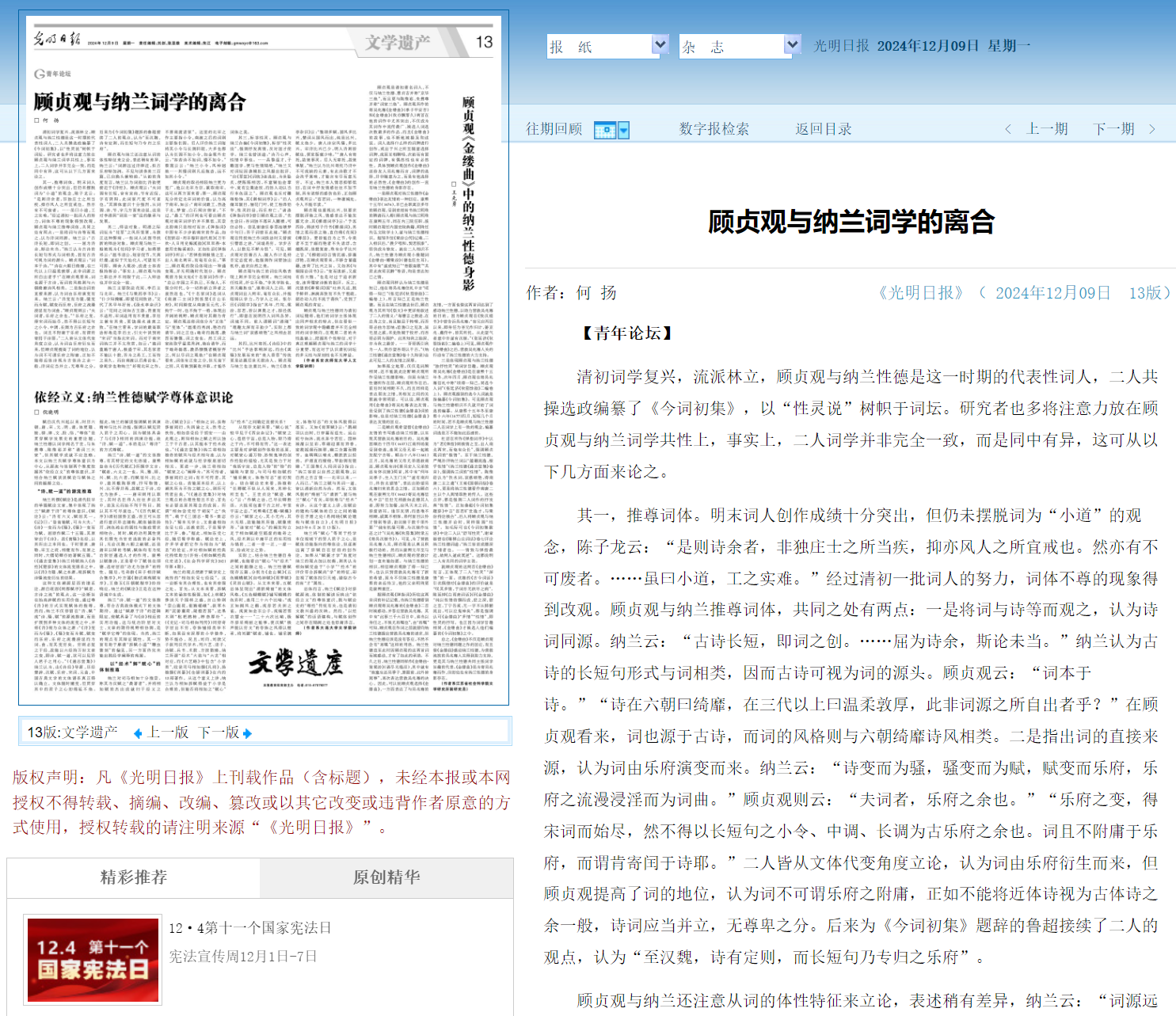Click the blue right arrow beside 下一版

247,733
